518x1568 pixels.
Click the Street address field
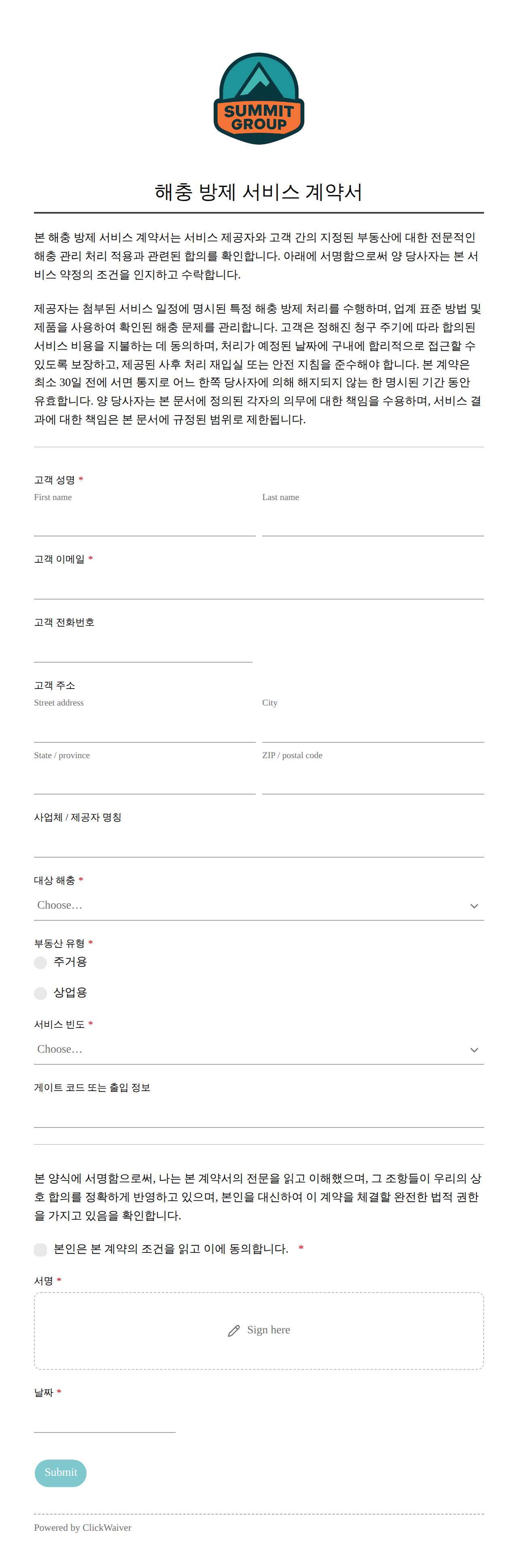coord(145,728)
